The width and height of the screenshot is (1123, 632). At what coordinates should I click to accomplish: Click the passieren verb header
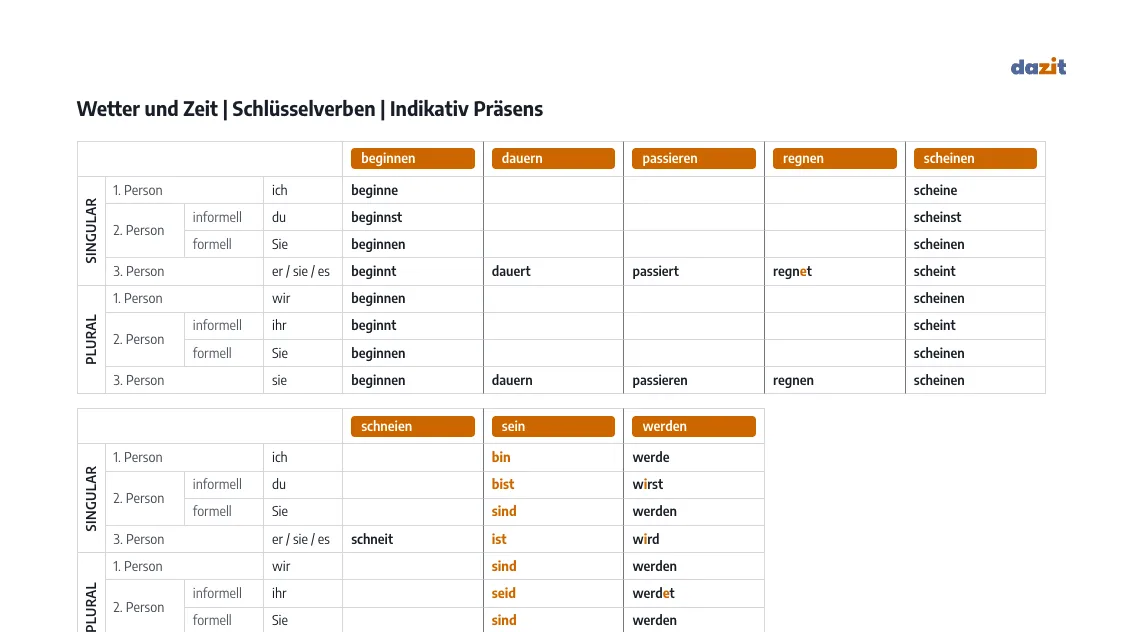(x=693, y=158)
